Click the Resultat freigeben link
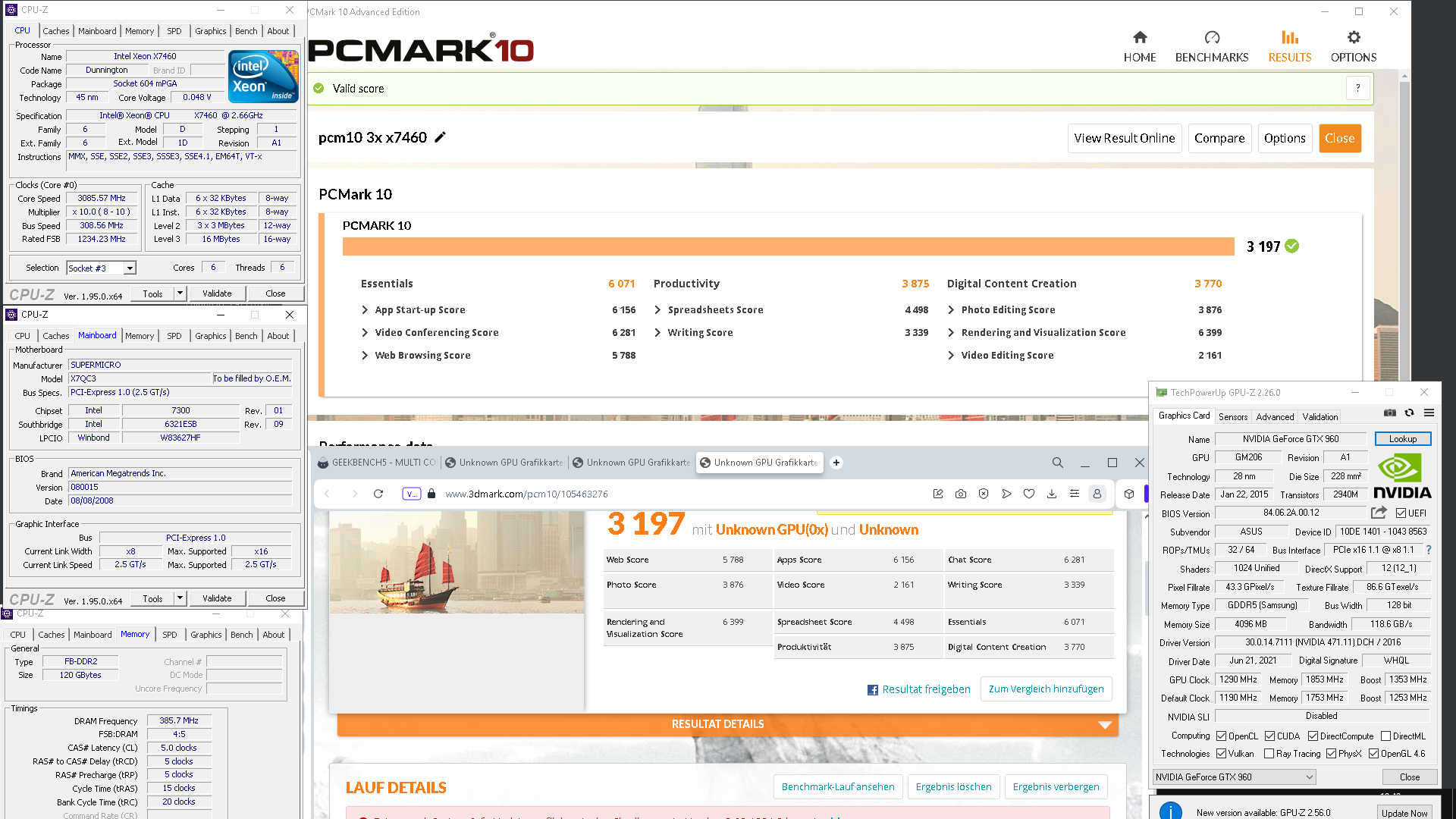 [919, 689]
